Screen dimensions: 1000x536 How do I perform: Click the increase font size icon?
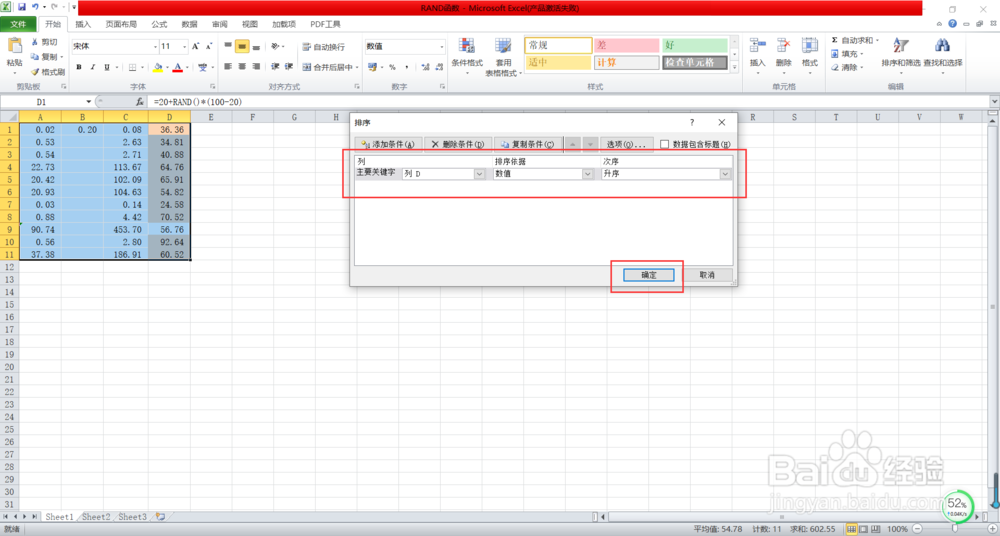(x=196, y=47)
